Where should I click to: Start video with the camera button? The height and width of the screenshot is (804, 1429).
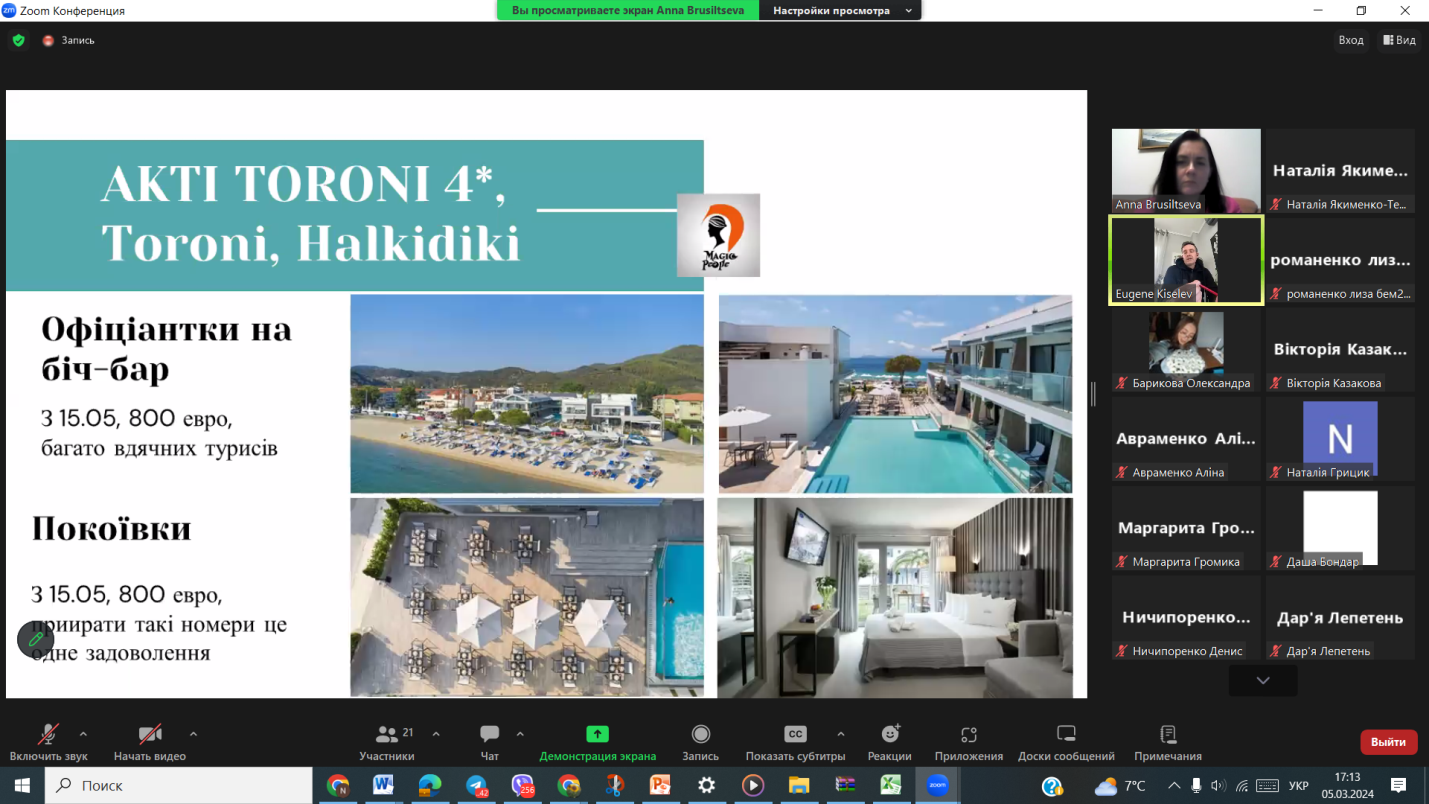[150, 735]
